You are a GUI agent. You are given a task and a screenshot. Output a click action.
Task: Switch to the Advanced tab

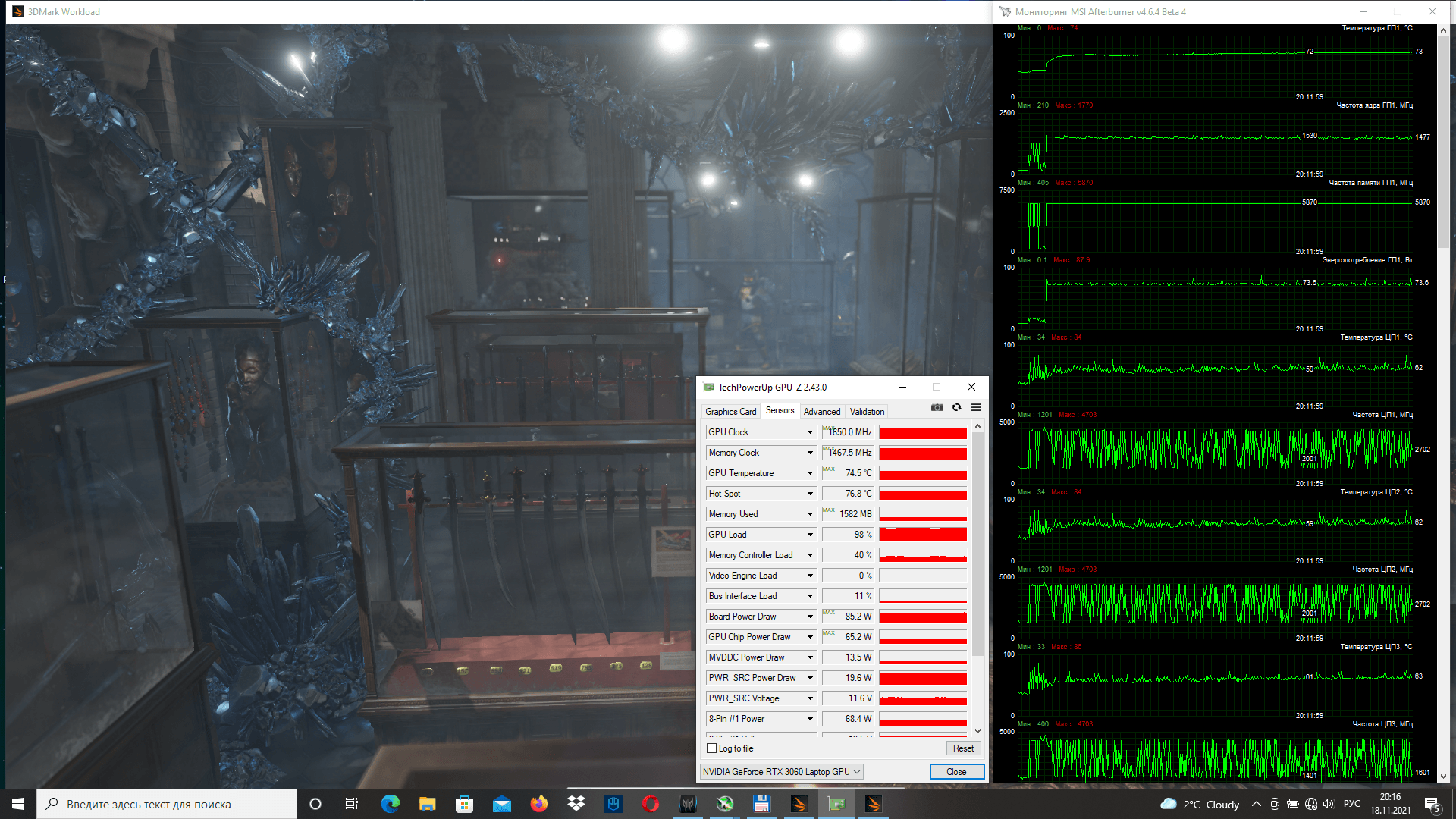(822, 412)
